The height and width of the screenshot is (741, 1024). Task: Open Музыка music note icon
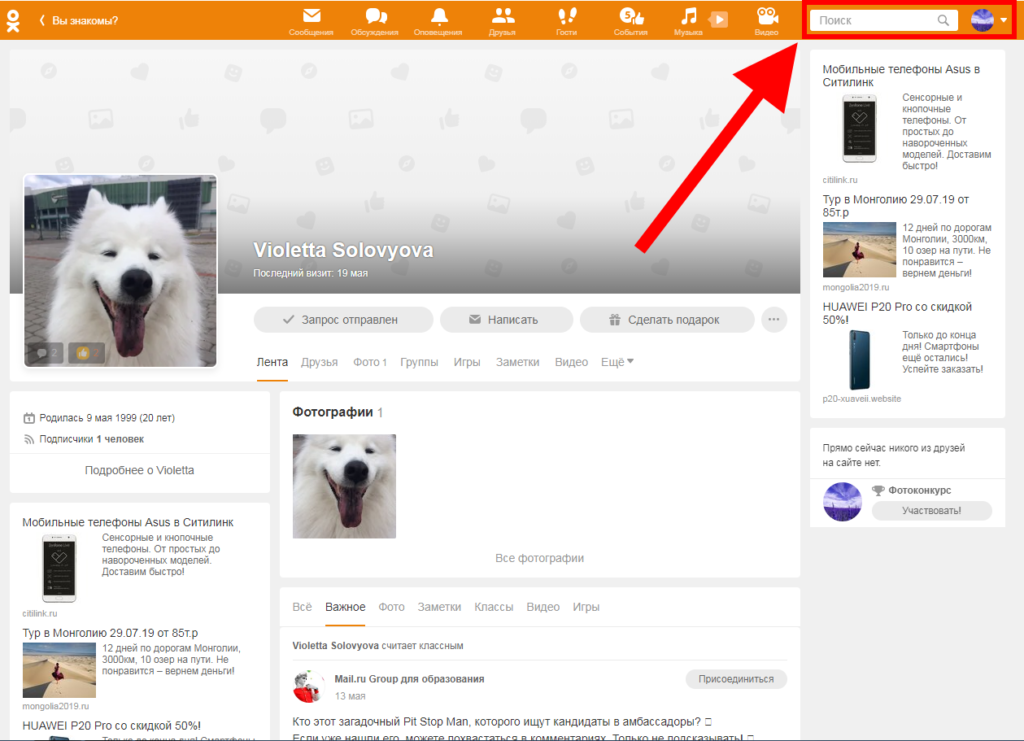pos(688,17)
